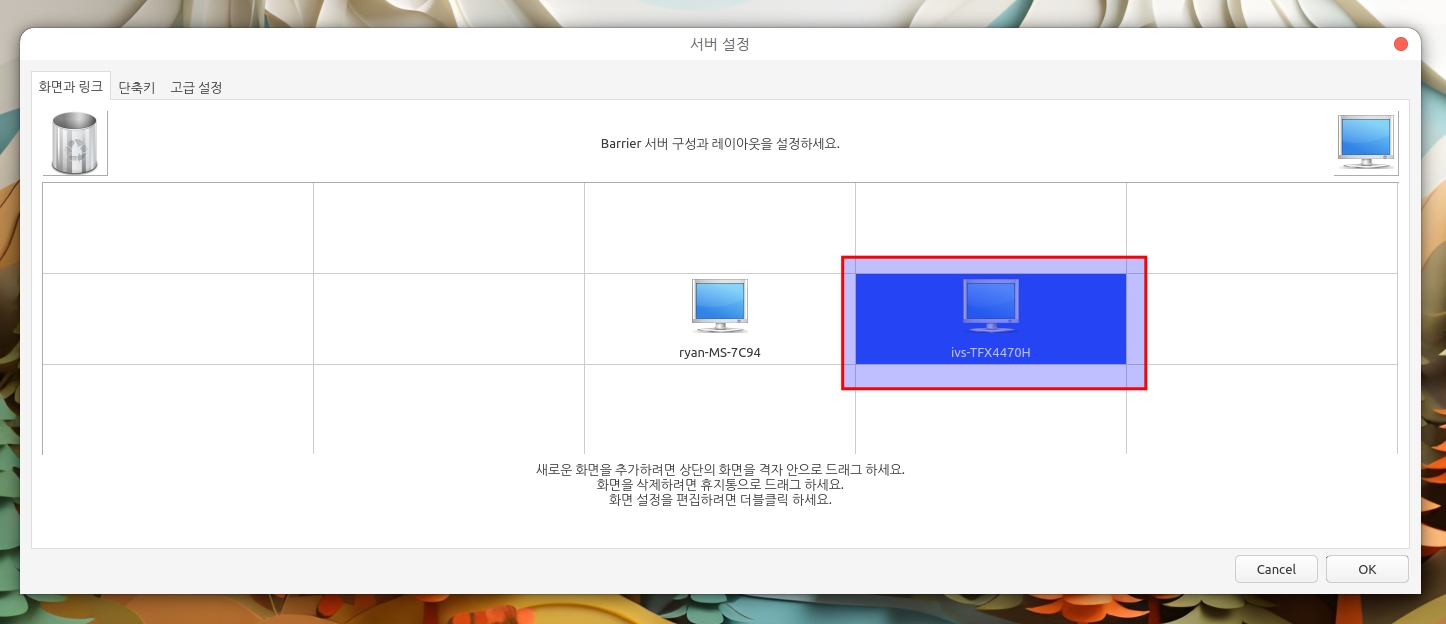Image resolution: width=1446 pixels, height=624 pixels.
Task: Switch to the 단축키 tab
Action: tap(136, 87)
